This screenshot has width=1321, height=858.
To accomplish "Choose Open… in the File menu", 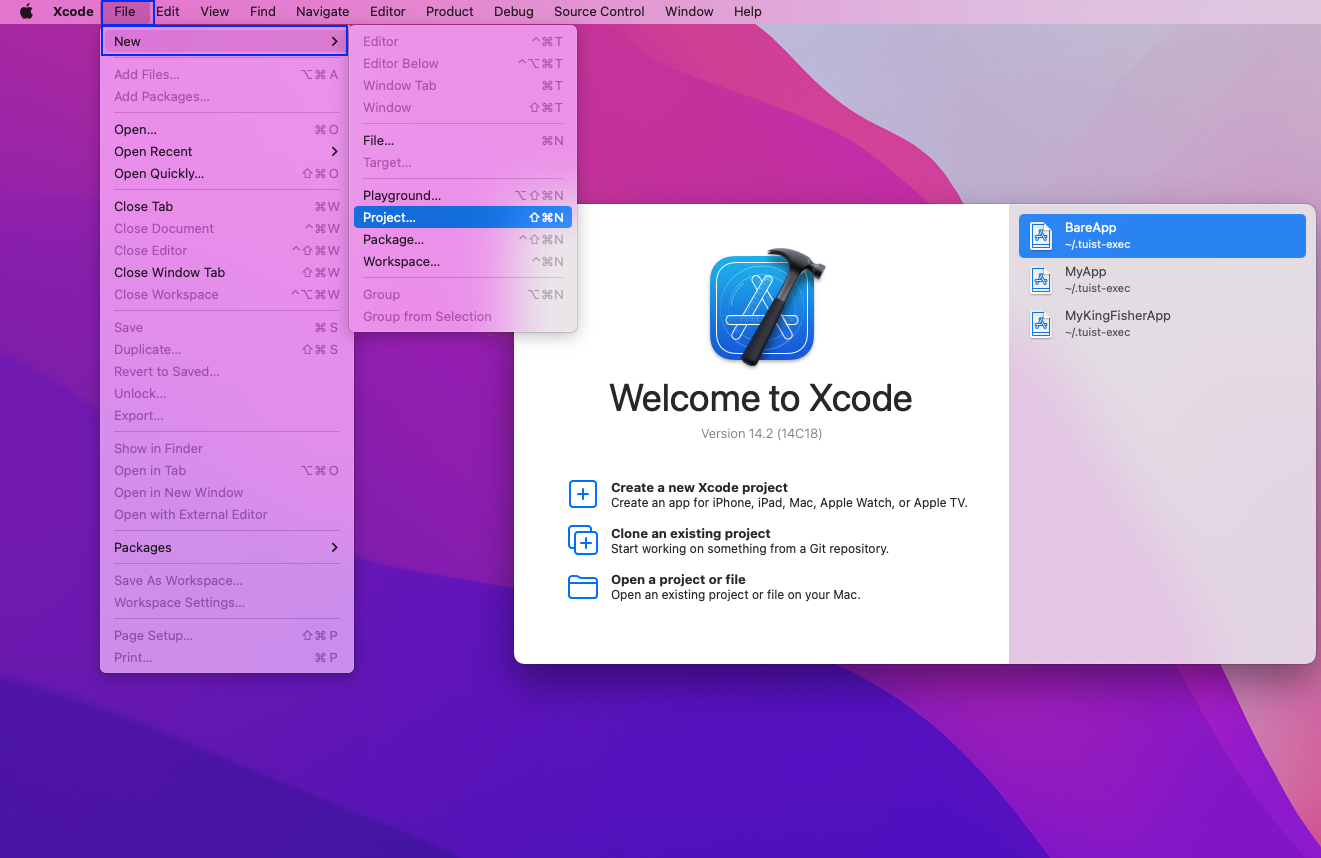I will point(227,129).
